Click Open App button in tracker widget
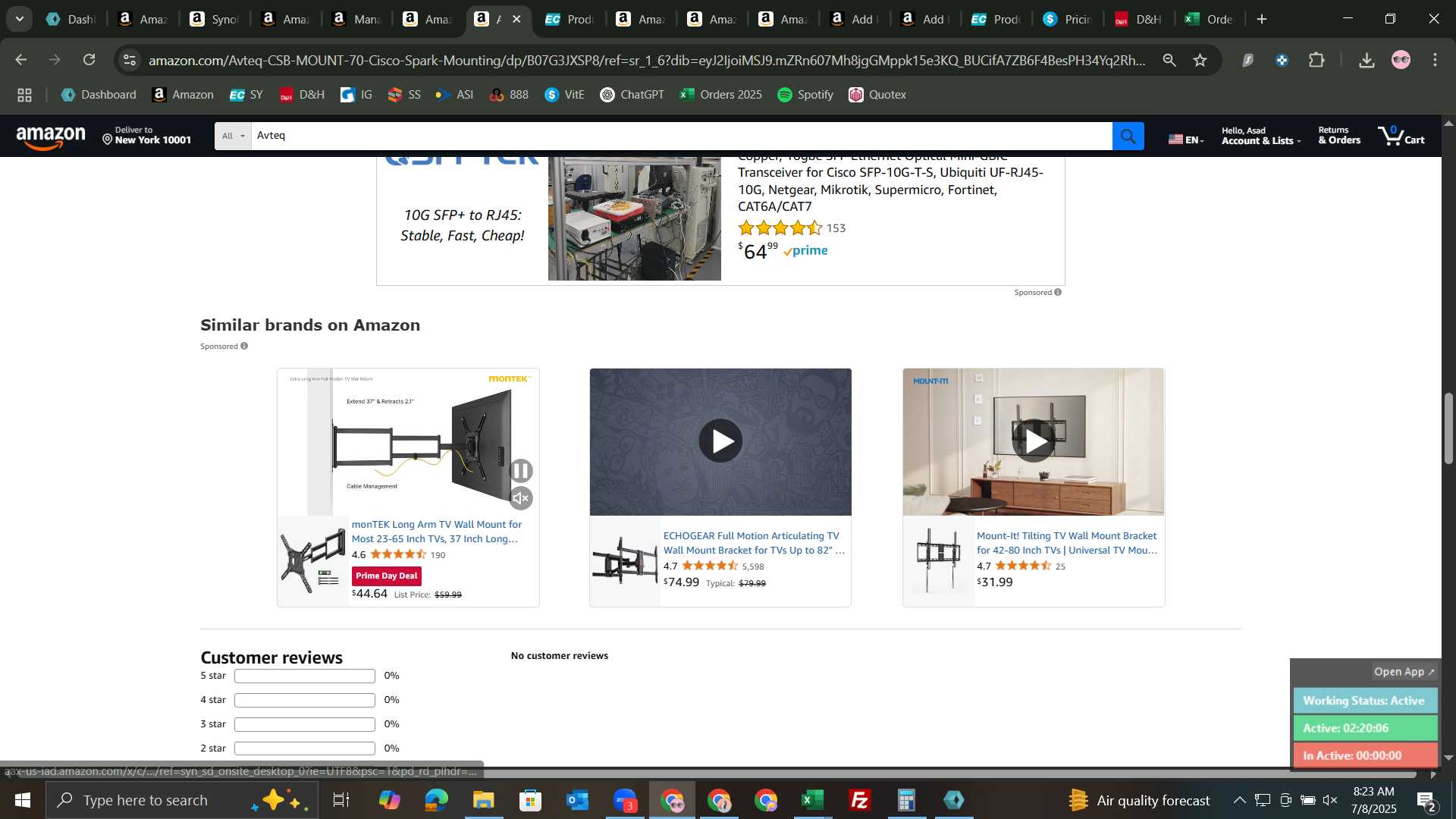Viewport: 1456px width, 819px height. click(x=1404, y=672)
